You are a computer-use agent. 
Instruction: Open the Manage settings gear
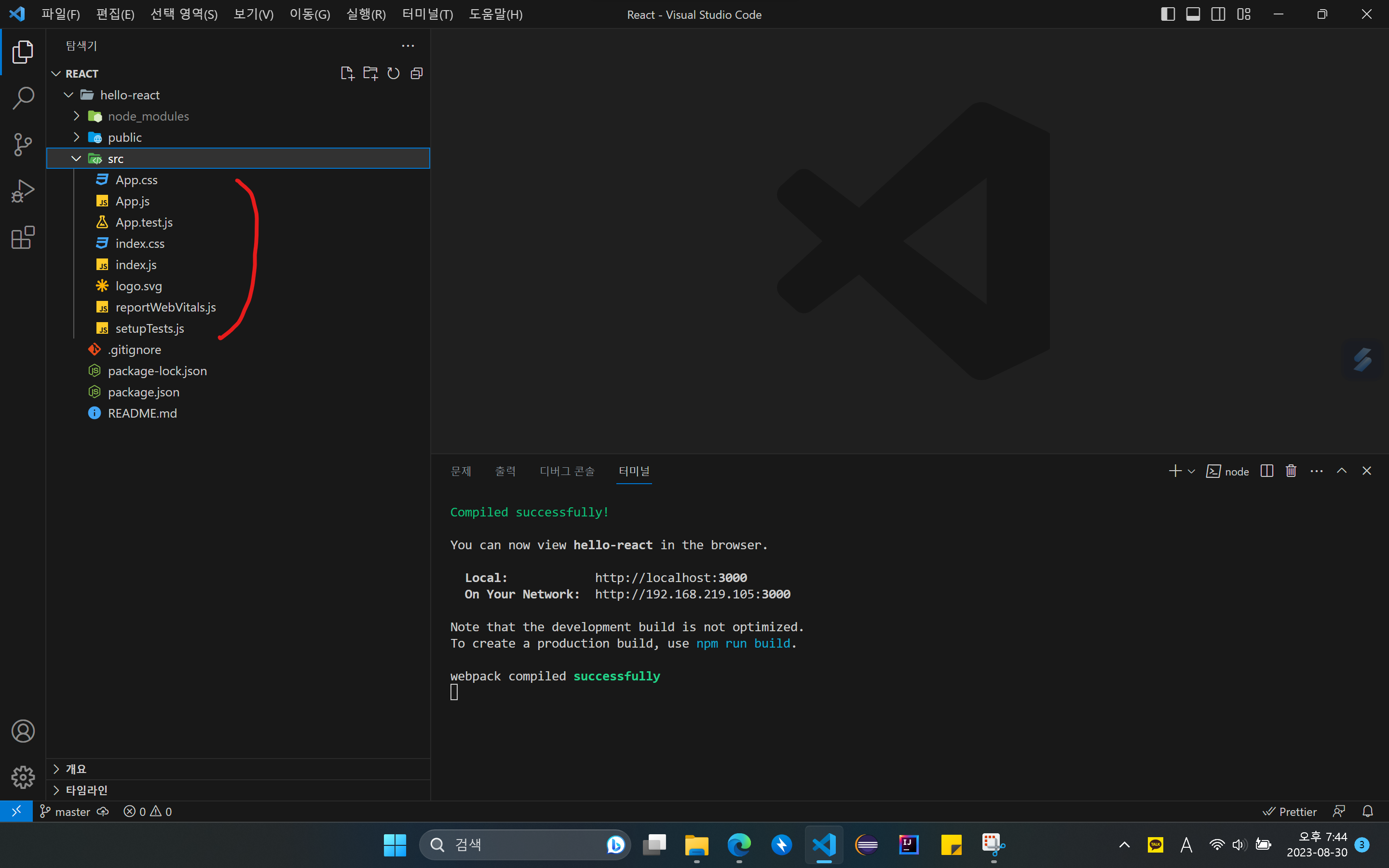(x=23, y=777)
